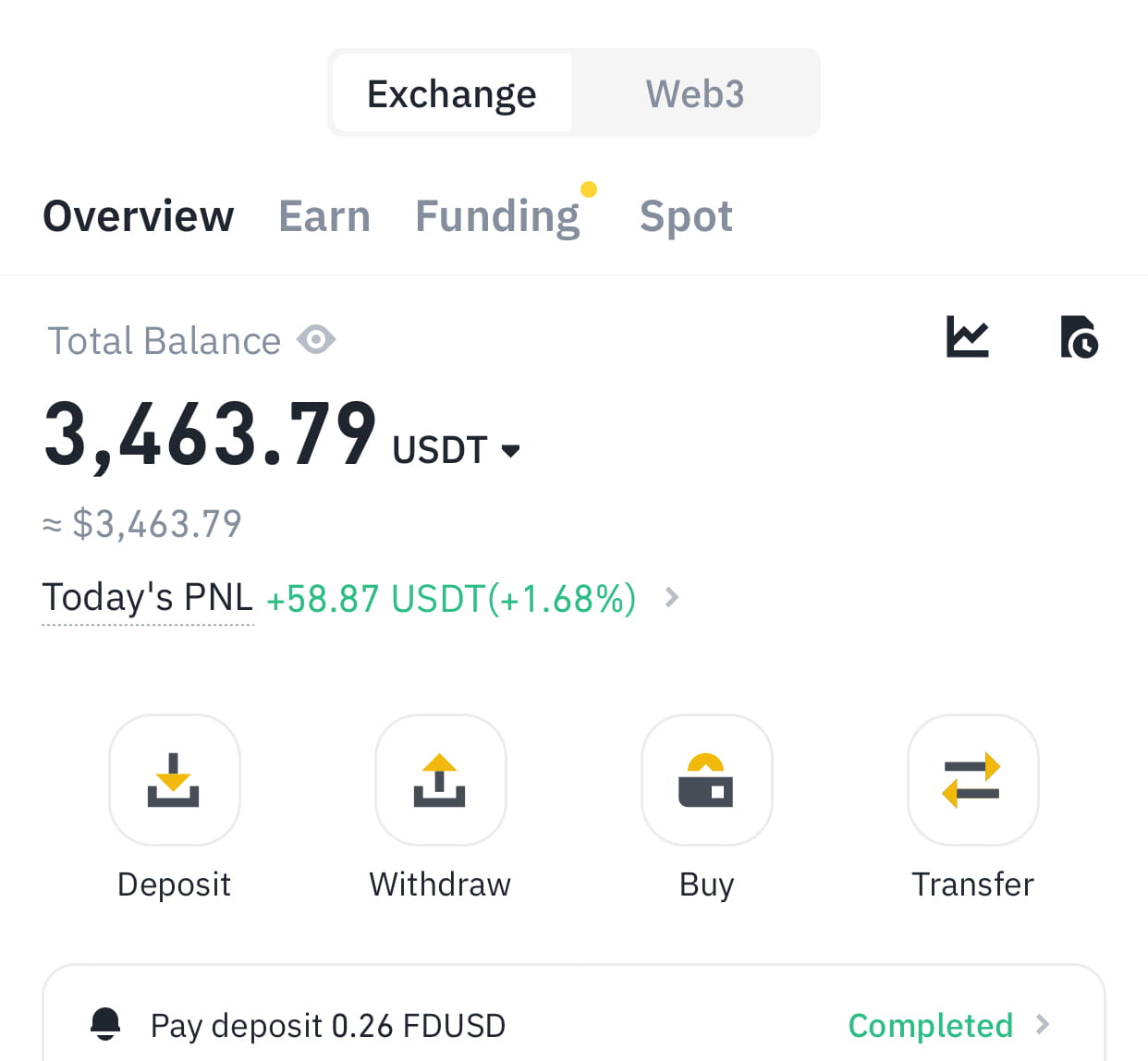
Task: Tap the notification bell icon
Action: [x=105, y=1024]
